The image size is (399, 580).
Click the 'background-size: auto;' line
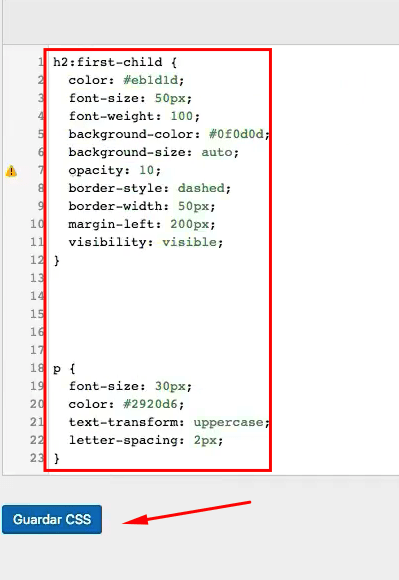coord(153,152)
